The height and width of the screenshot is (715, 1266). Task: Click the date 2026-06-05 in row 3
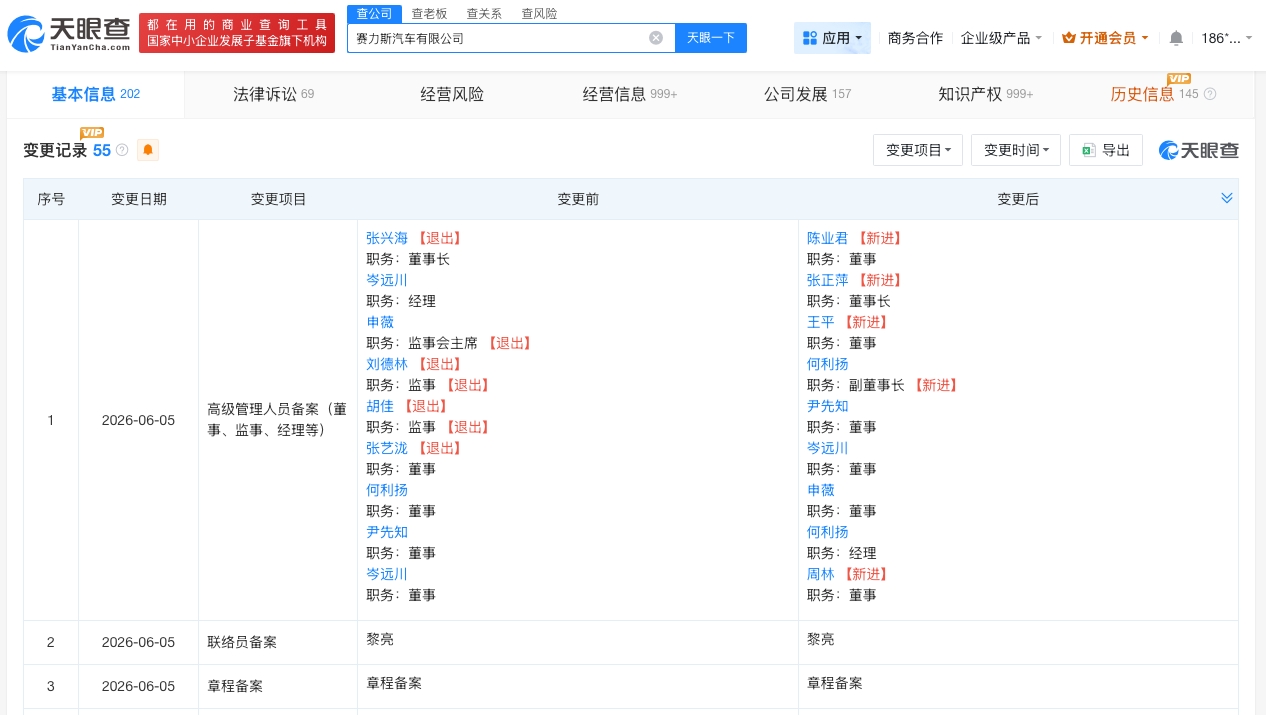coord(138,686)
